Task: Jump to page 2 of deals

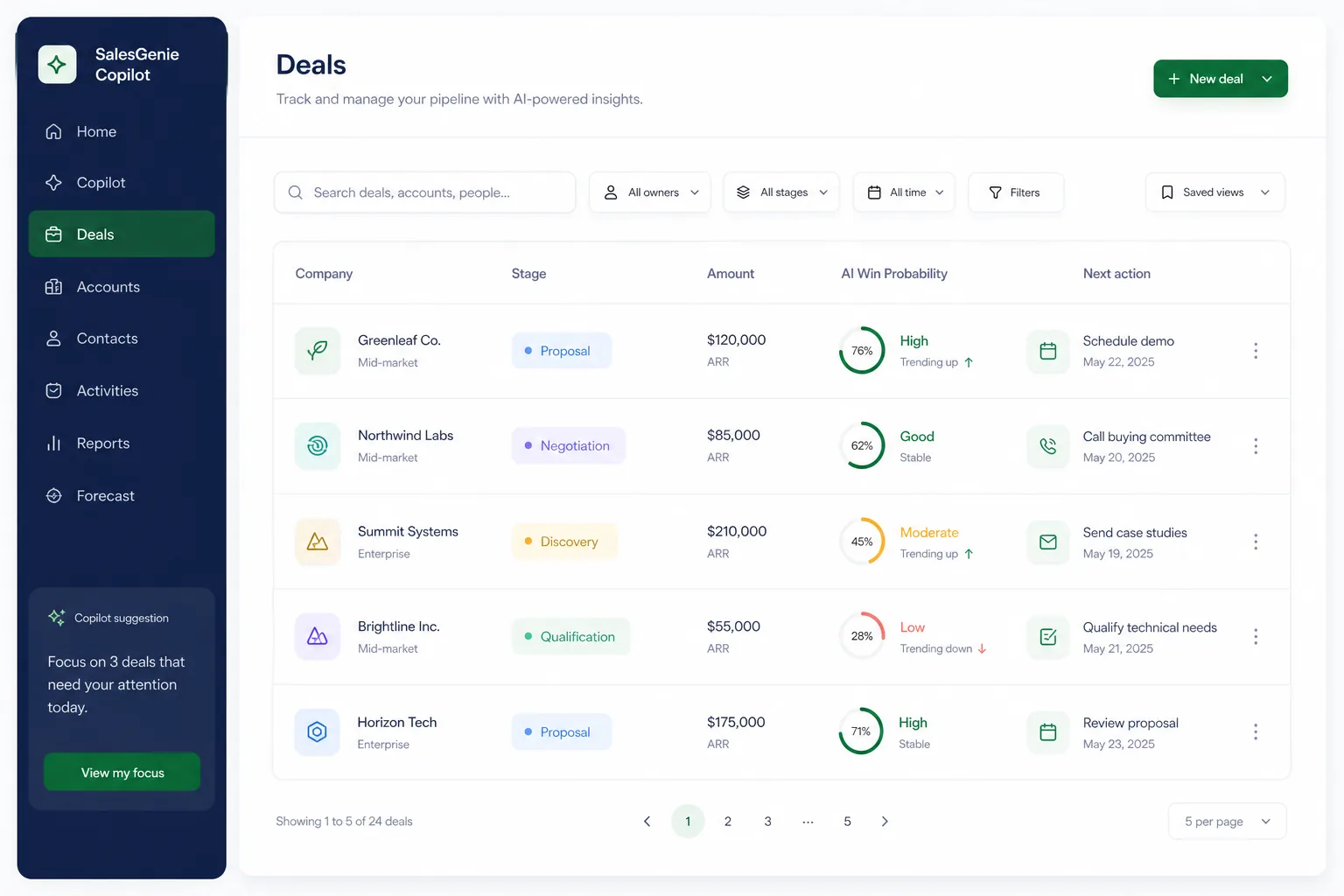Action: point(728,822)
